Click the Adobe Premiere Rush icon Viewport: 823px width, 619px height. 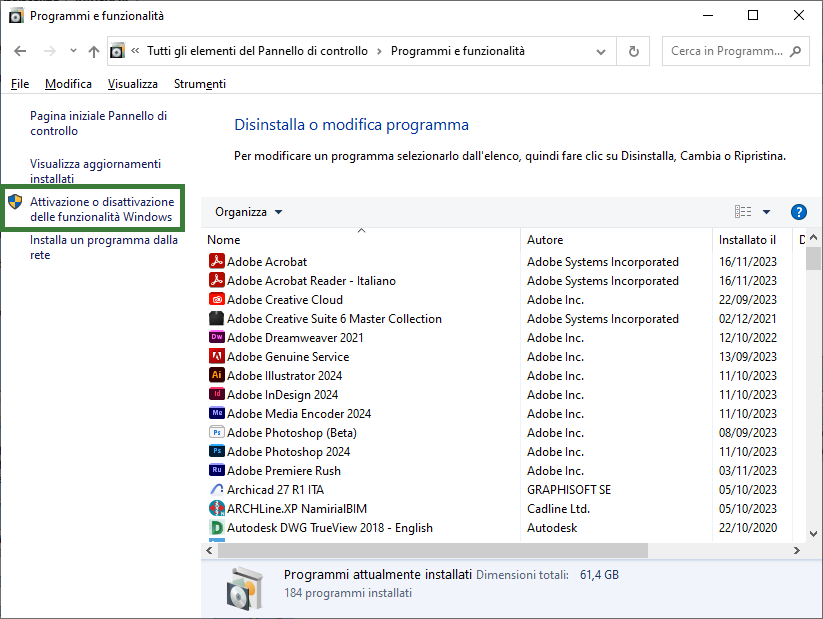click(217, 470)
